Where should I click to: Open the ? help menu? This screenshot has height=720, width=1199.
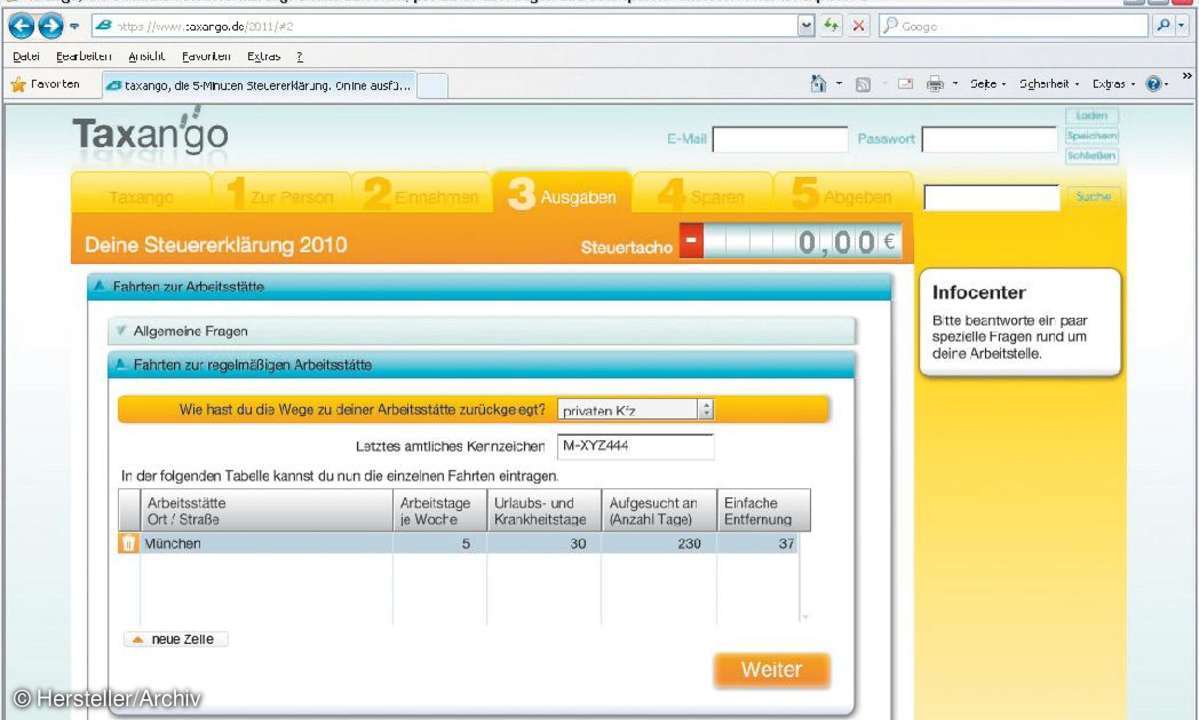pyautogui.click(x=300, y=57)
